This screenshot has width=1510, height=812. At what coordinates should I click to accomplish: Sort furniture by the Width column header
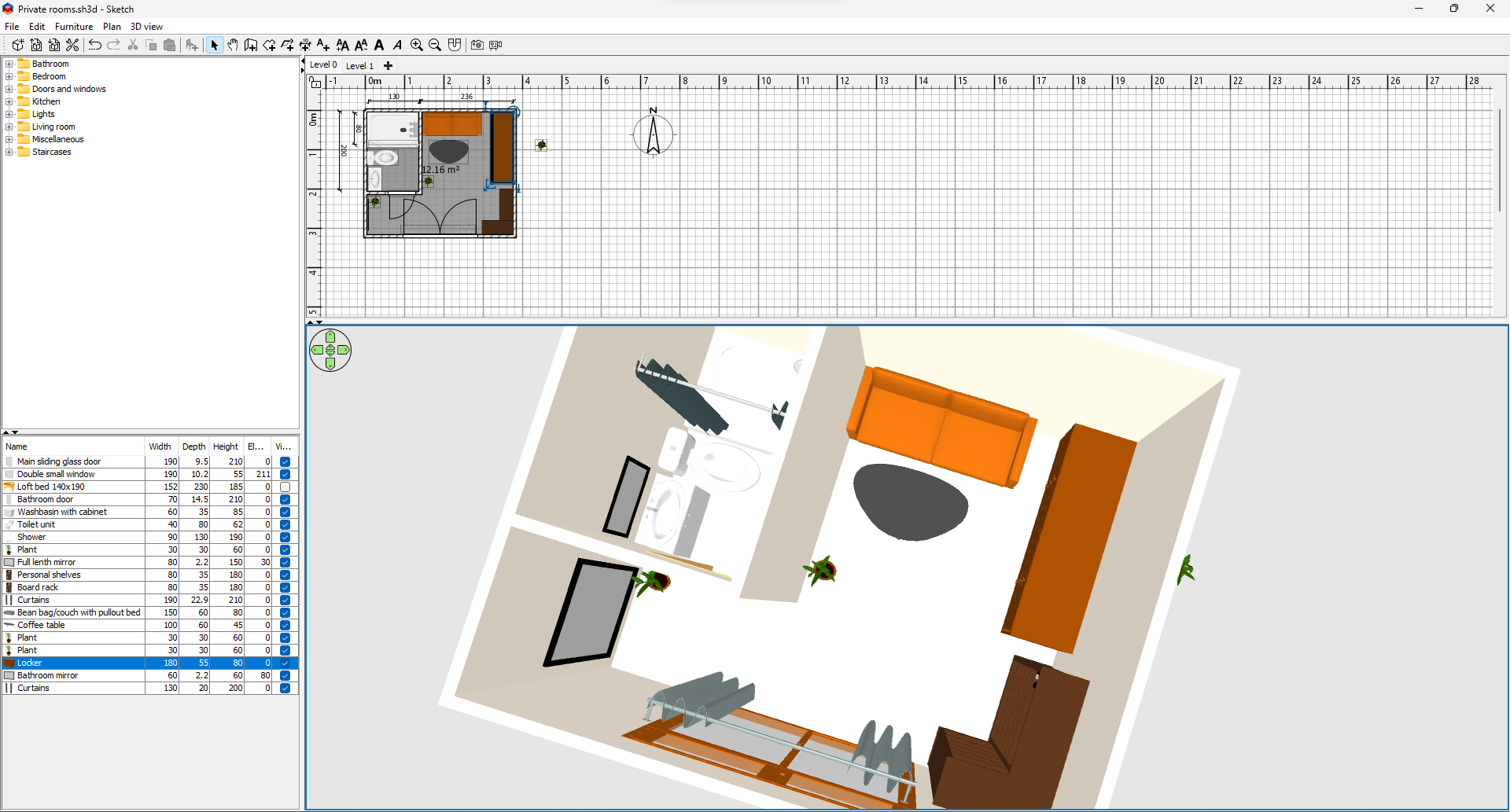pos(162,446)
